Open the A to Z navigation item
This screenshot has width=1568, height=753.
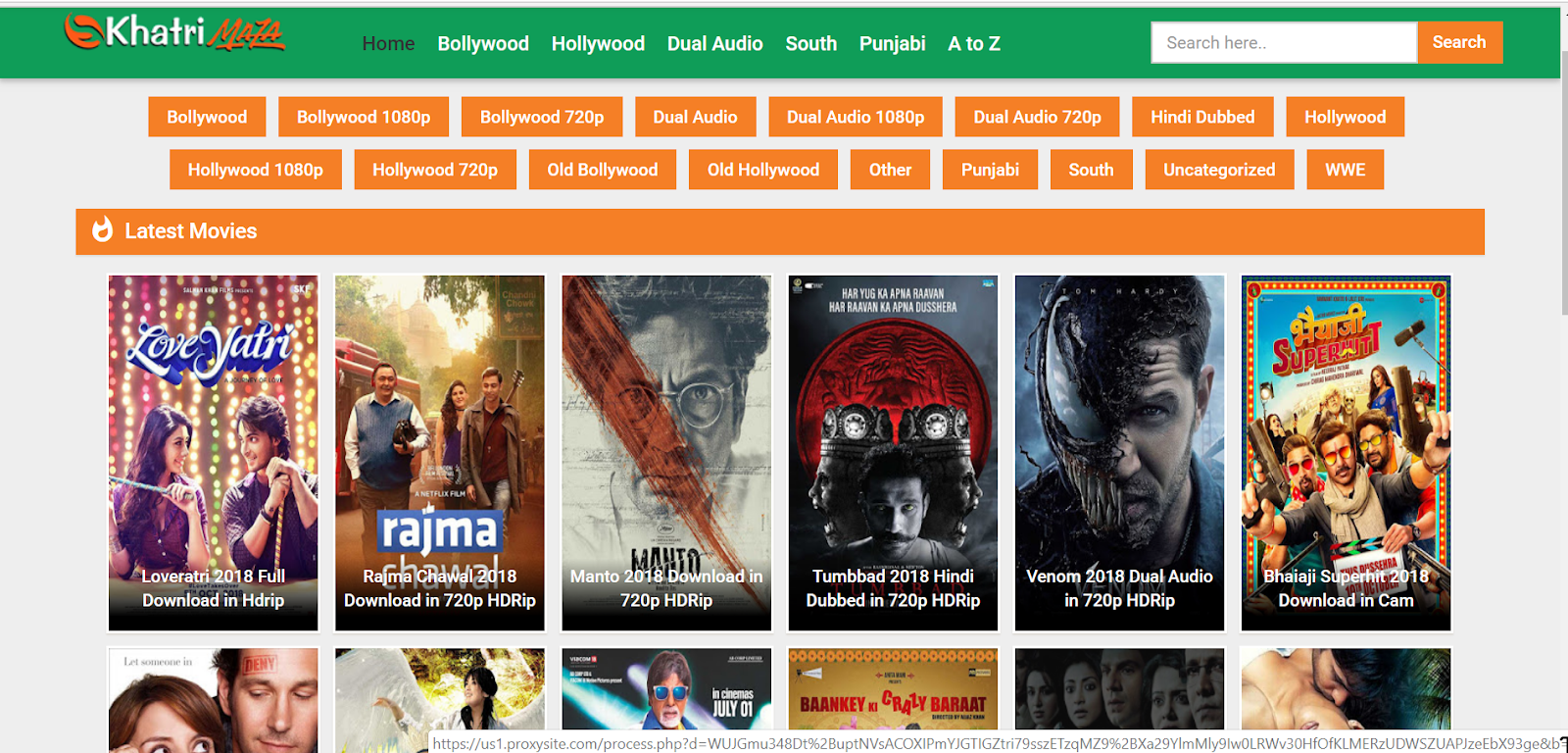tap(974, 43)
